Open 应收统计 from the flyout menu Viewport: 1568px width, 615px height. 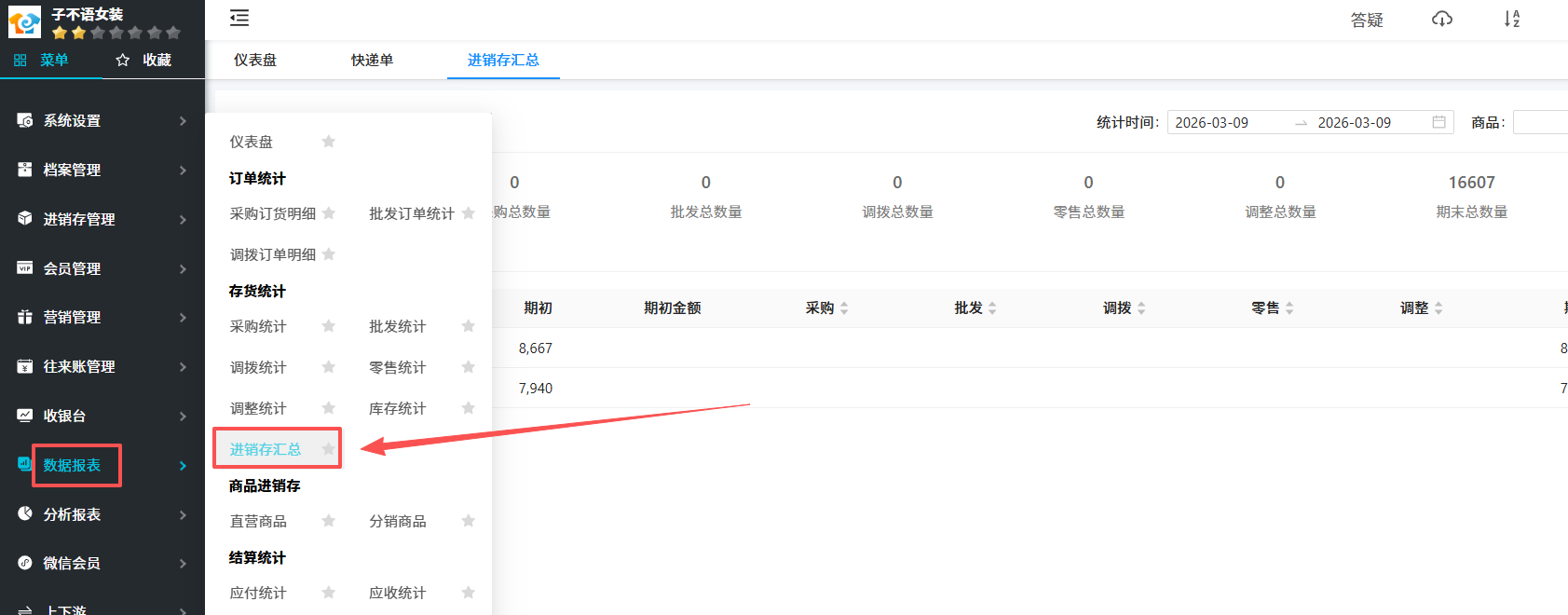click(398, 593)
